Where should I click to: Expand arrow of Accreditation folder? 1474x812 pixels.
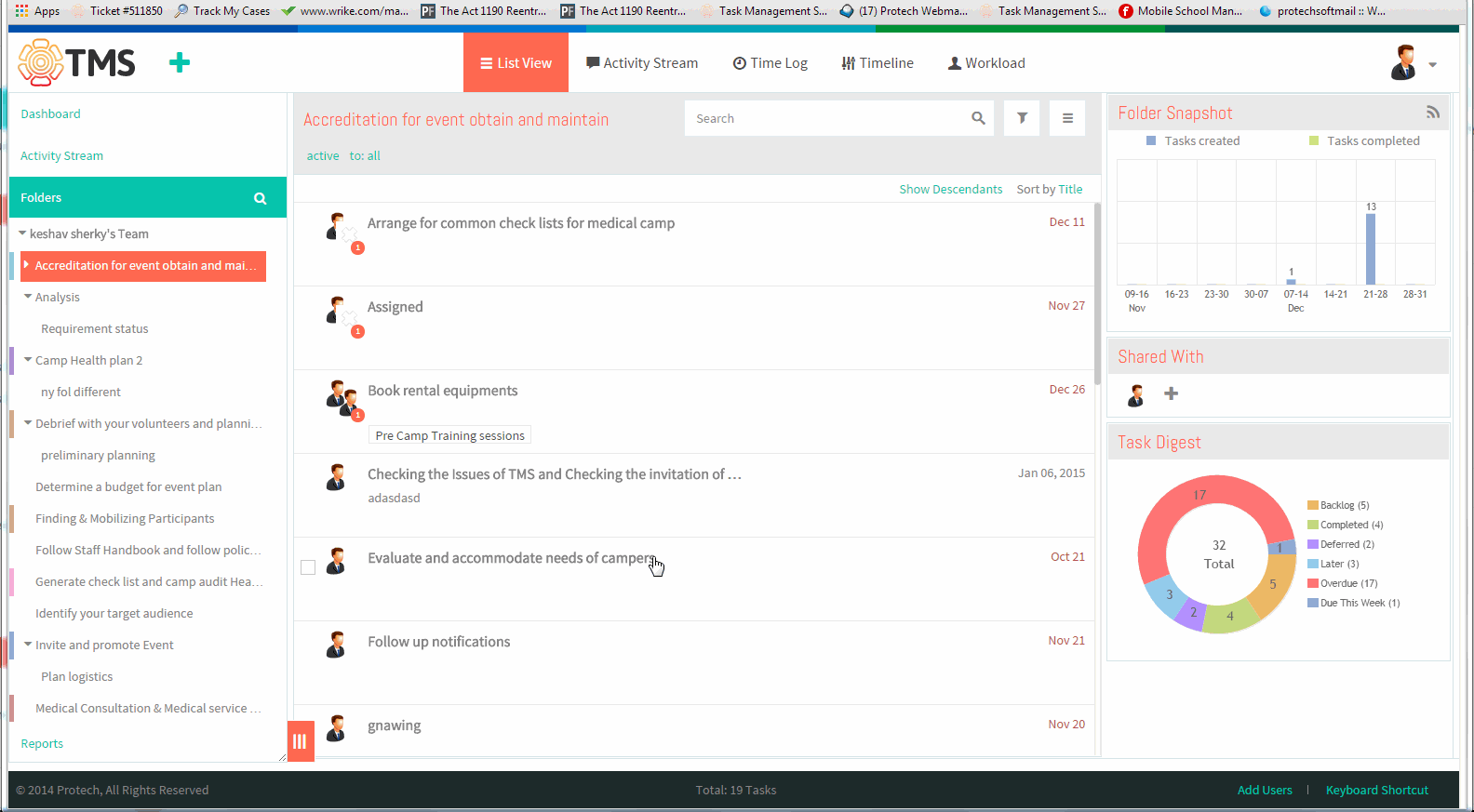(27, 265)
